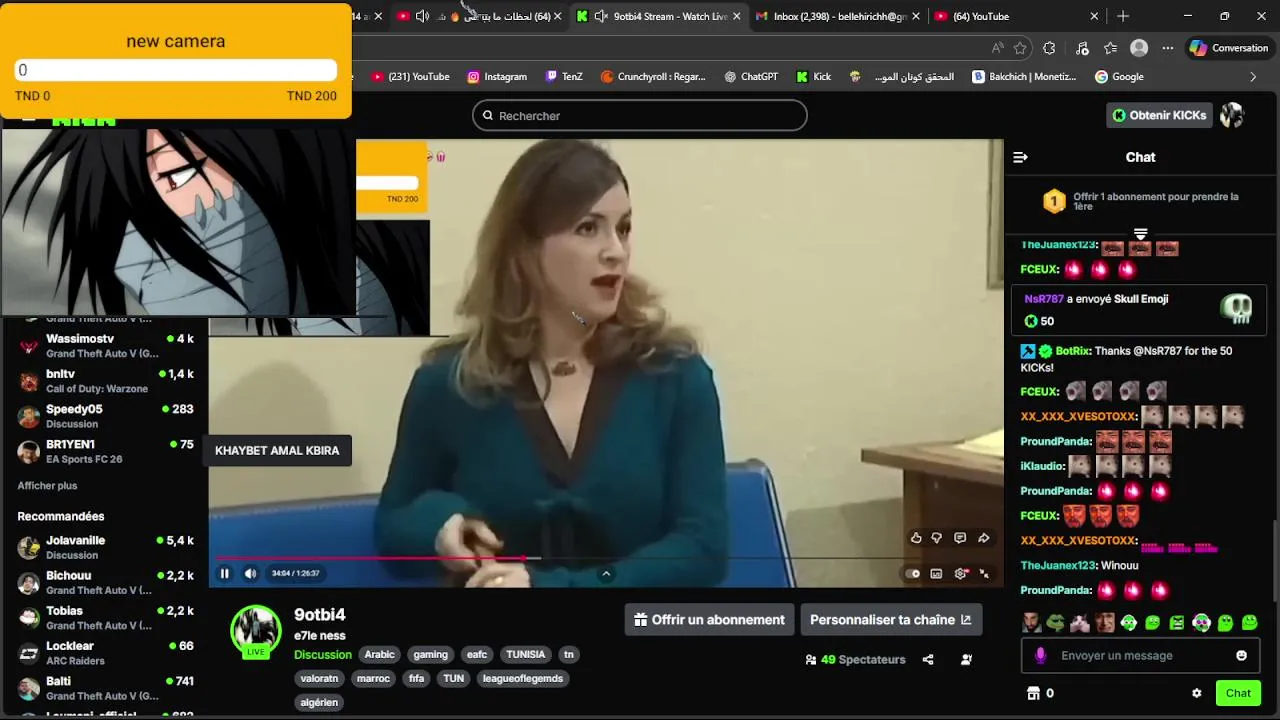Click Personnaliser ta chaîne button
The width and height of the screenshot is (1280, 720).
pyautogui.click(x=891, y=620)
